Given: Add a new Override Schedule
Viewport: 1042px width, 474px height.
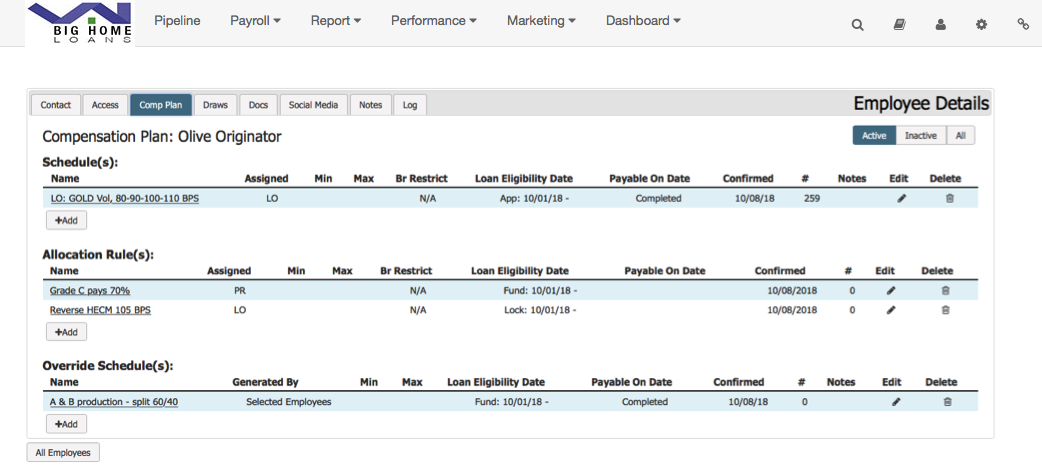Looking at the screenshot, I should (66, 424).
